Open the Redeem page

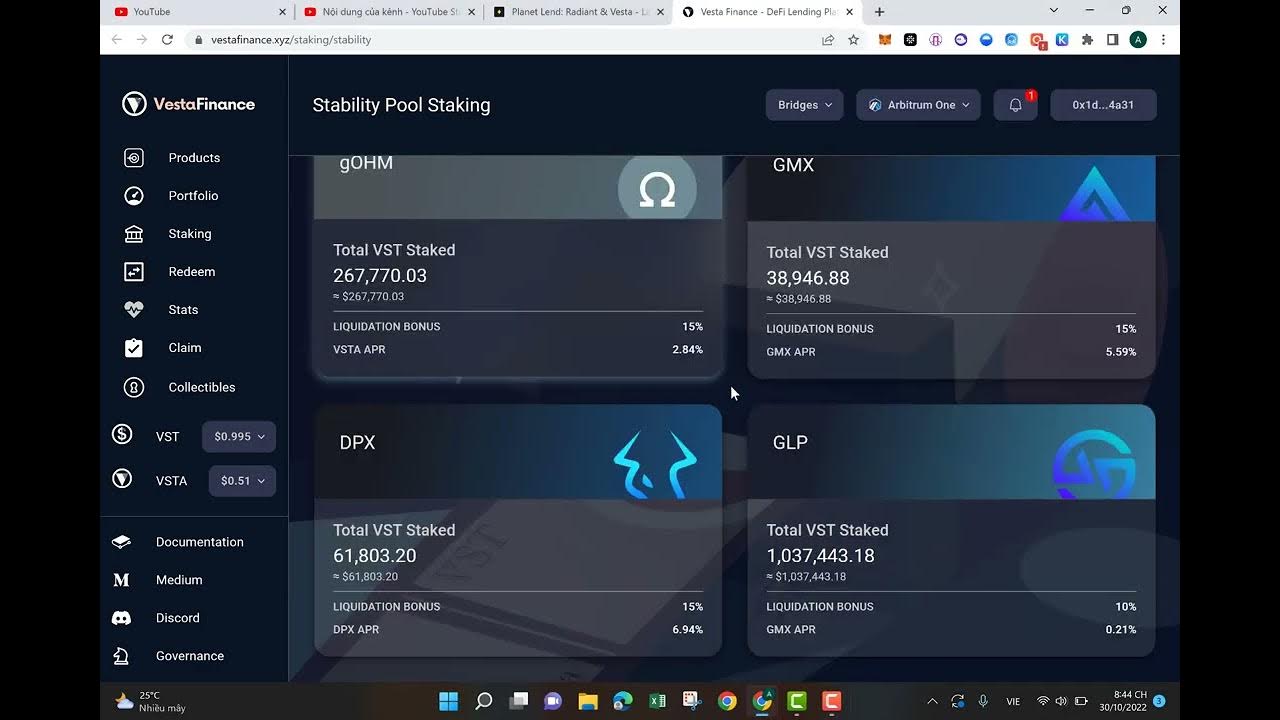(192, 272)
